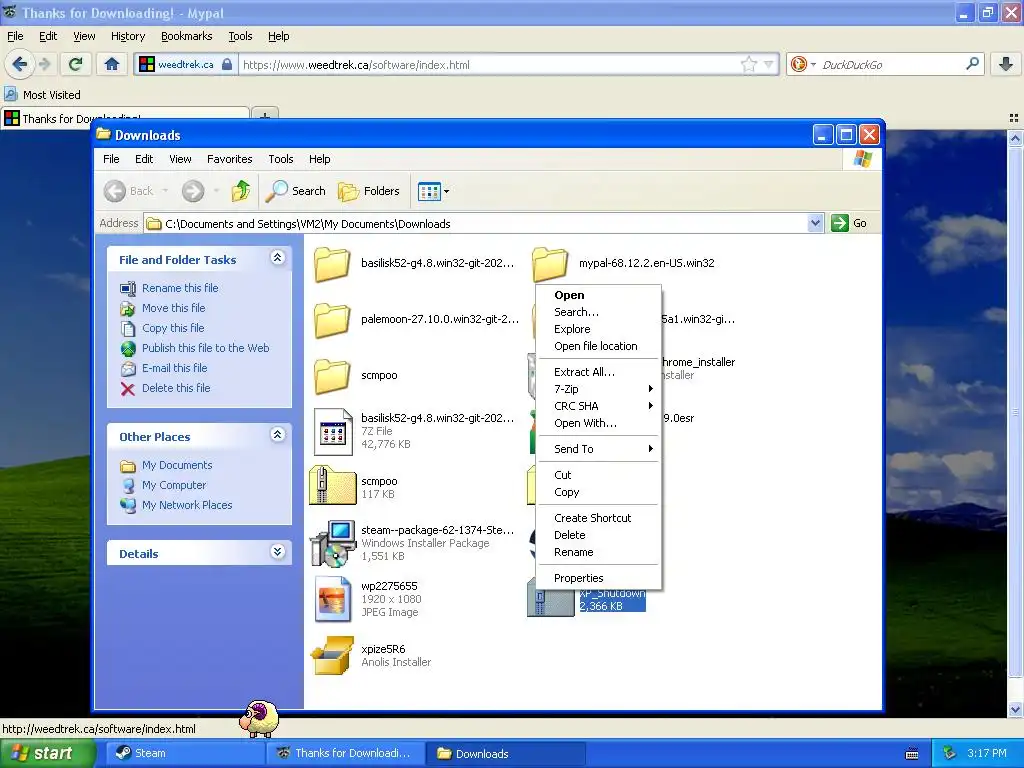1024x768 pixels.
Task: Click Publish this file to the Web
Action: click(206, 348)
